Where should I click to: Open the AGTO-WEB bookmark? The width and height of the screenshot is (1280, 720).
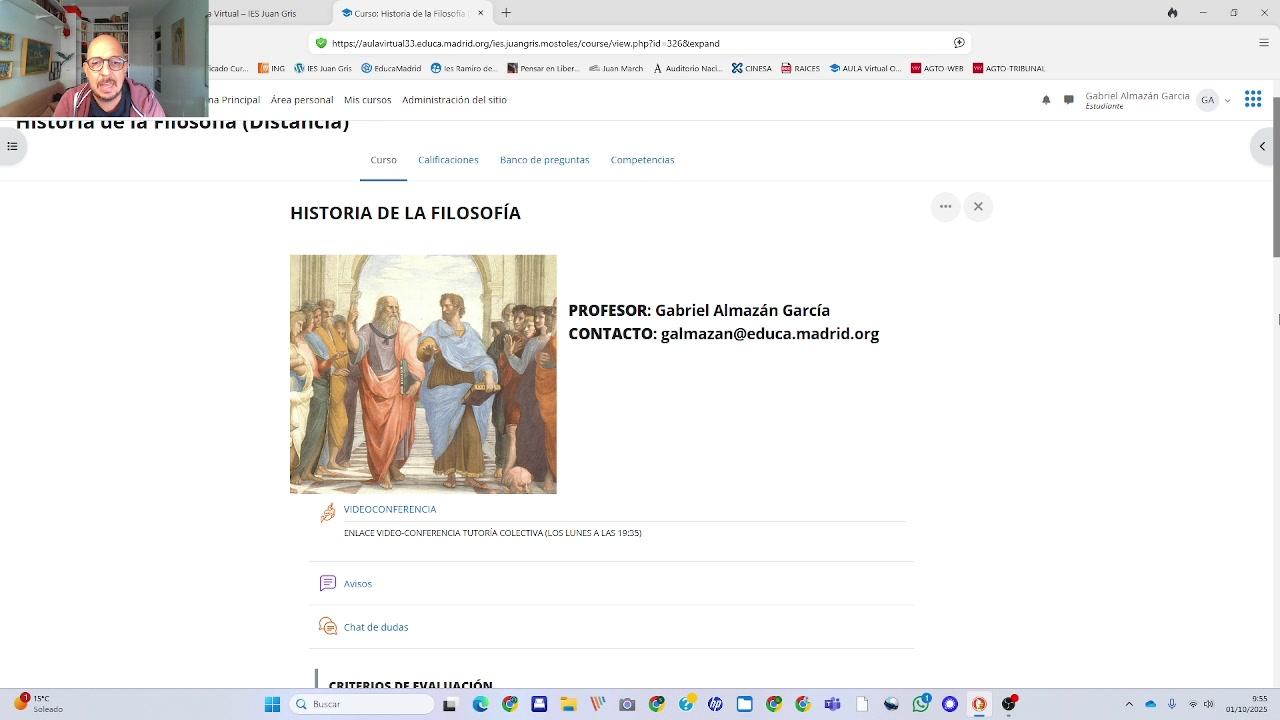(x=937, y=68)
